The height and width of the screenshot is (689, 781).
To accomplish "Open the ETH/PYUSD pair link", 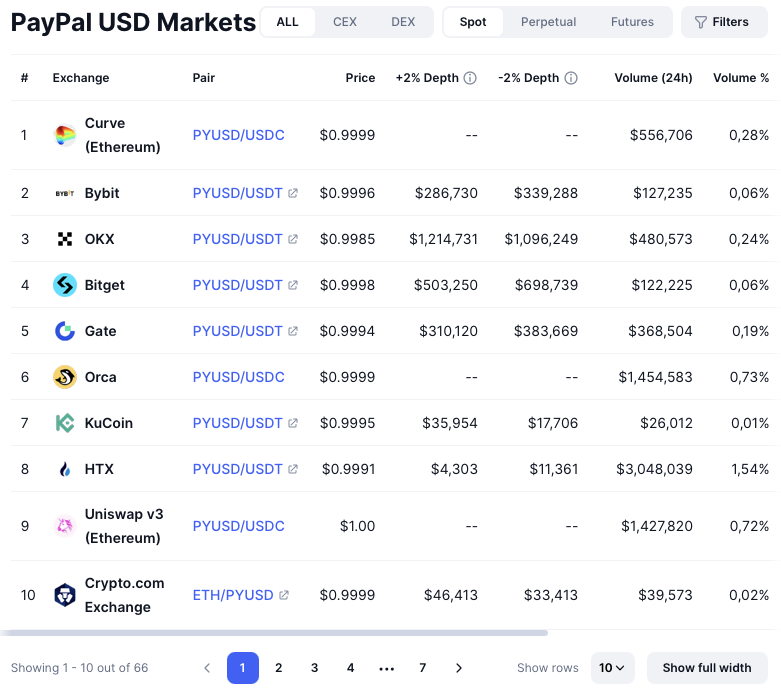I will [x=233, y=595].
